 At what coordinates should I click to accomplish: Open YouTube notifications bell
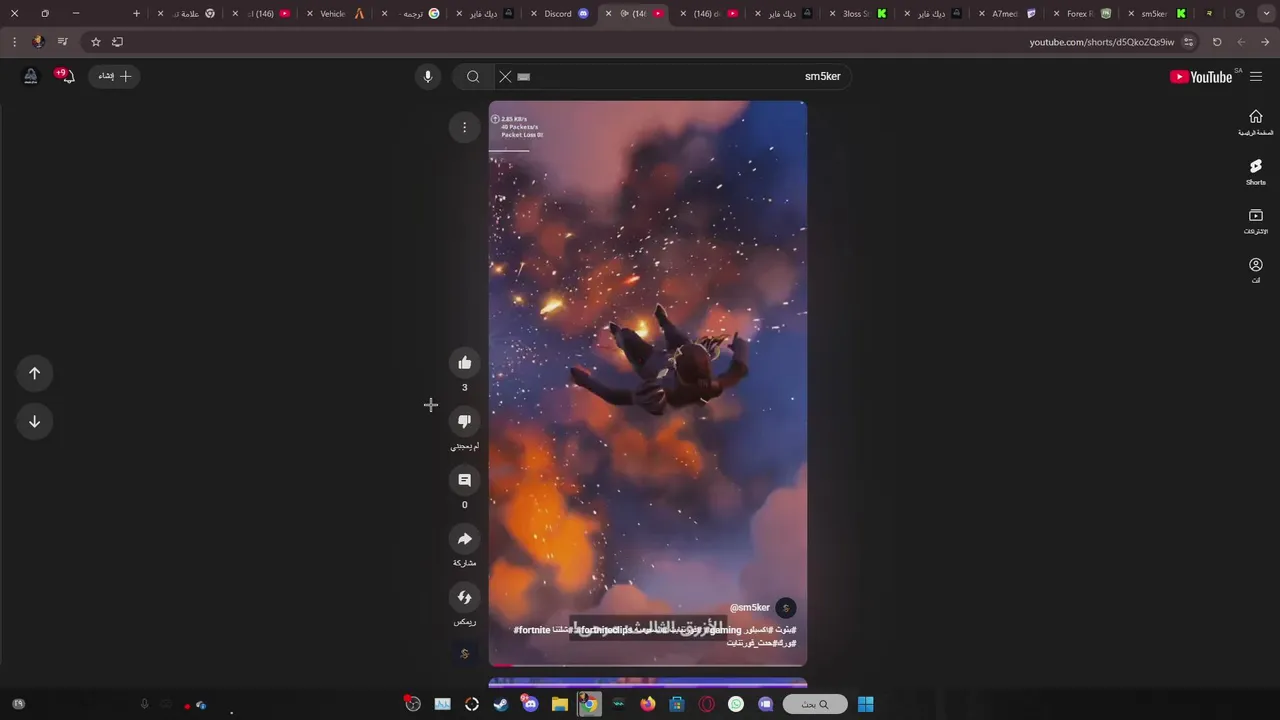[x=66, y=76]
